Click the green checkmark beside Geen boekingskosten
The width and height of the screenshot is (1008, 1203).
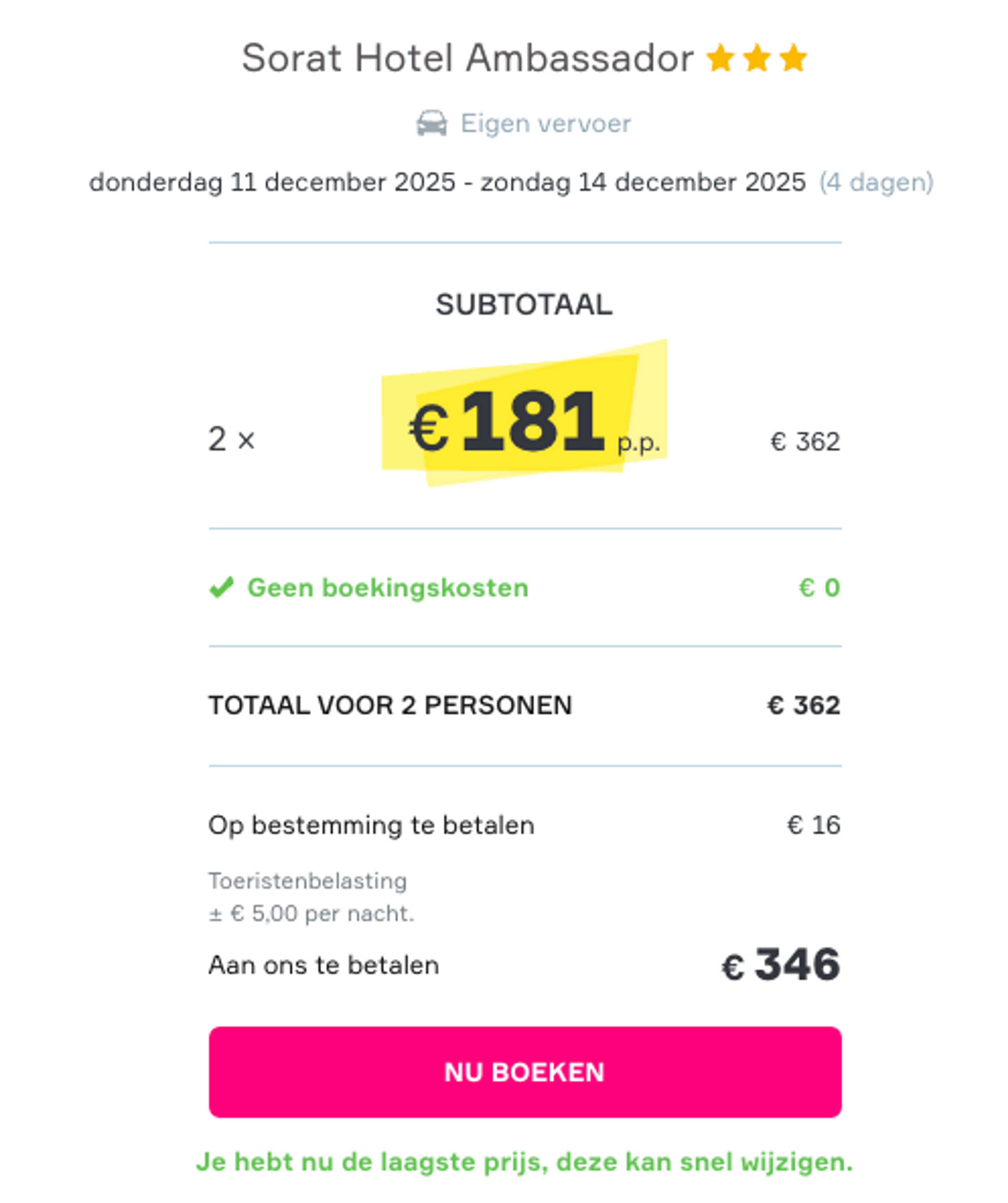(222, 587)
